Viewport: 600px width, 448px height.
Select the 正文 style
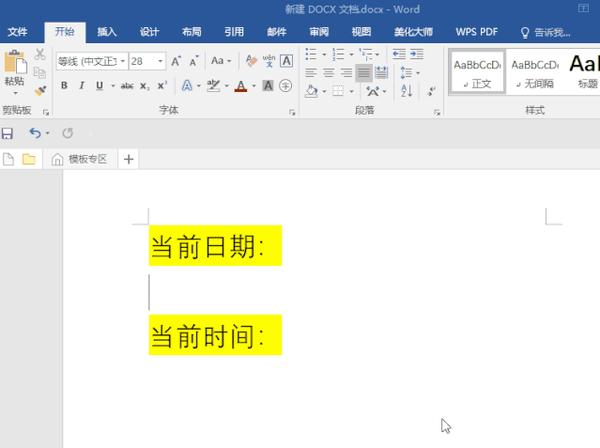(x=477, y=72)
